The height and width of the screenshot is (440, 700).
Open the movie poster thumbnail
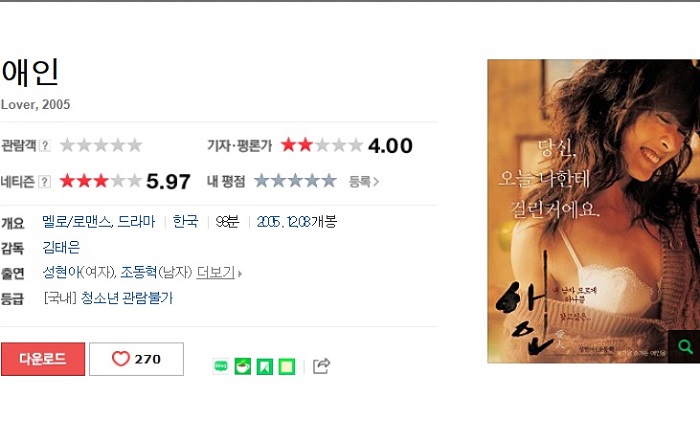click(593, 211)
